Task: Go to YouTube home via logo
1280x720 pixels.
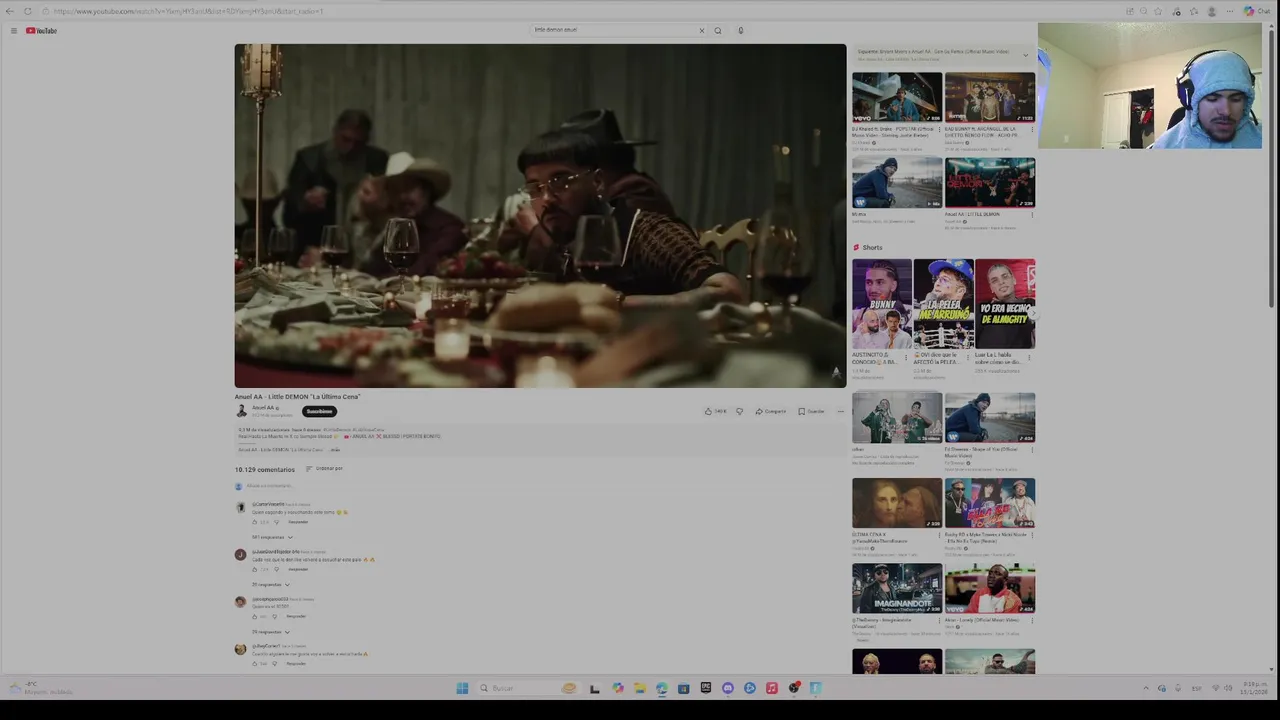Action: [41, 31]
